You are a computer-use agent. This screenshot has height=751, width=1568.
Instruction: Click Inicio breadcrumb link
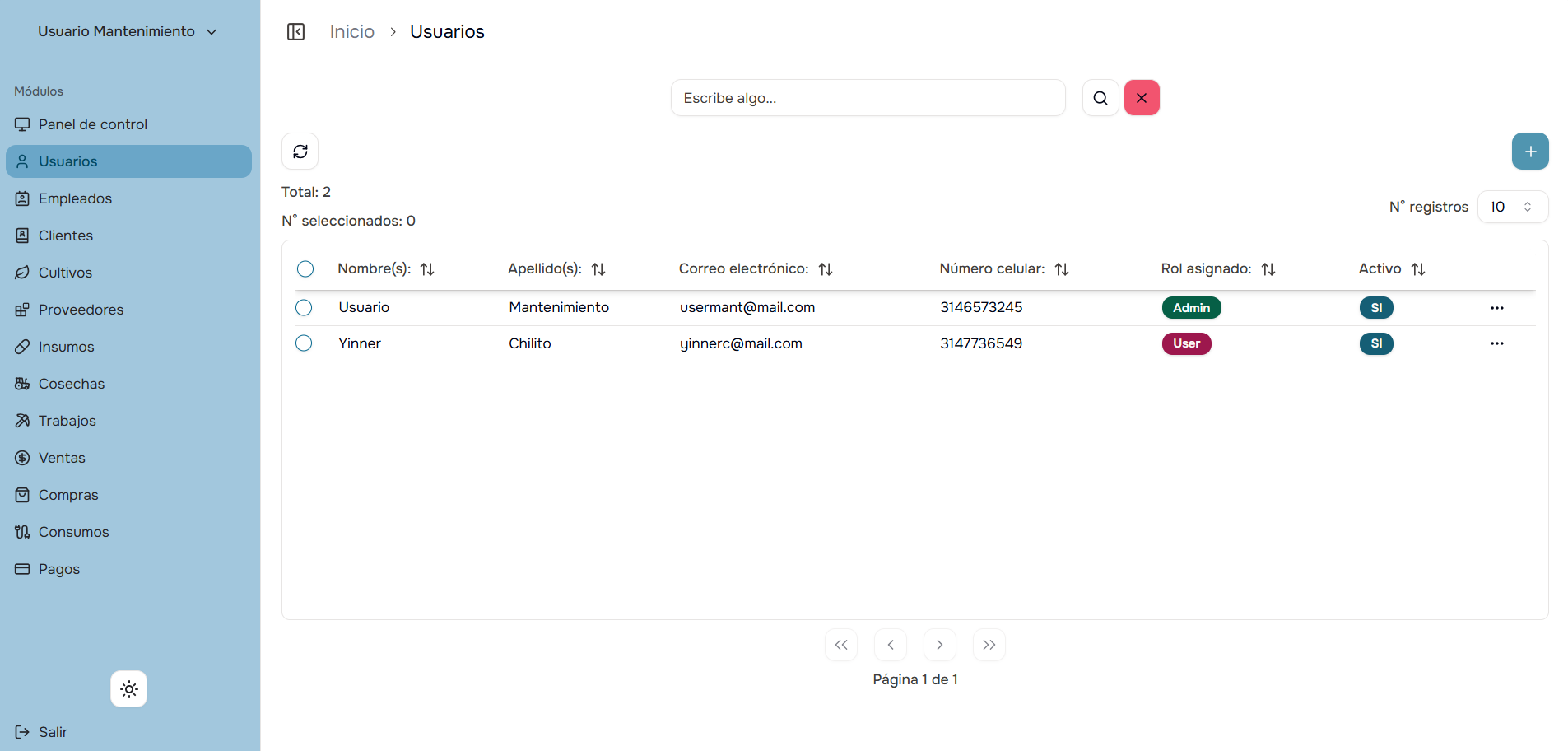pyautogui.click(x=352, y=31)
